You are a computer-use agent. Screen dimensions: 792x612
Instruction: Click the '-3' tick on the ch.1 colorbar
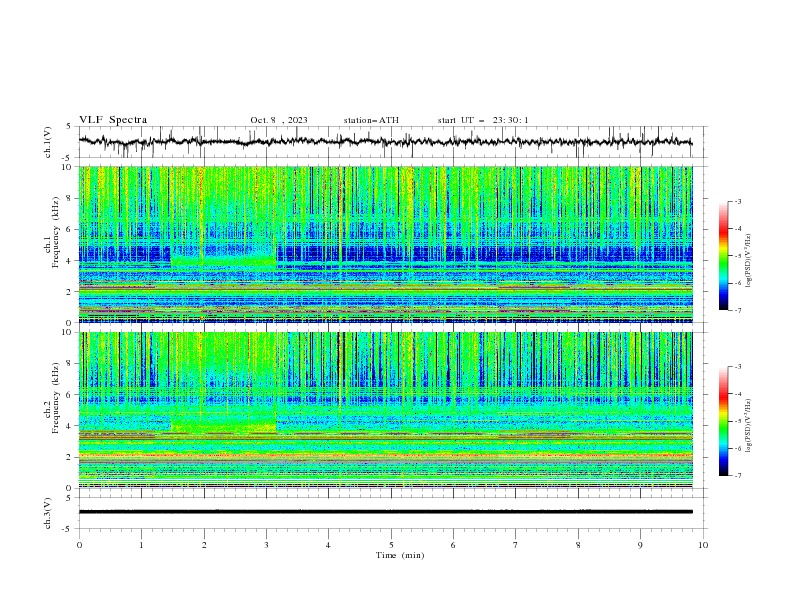pos(737,201)
